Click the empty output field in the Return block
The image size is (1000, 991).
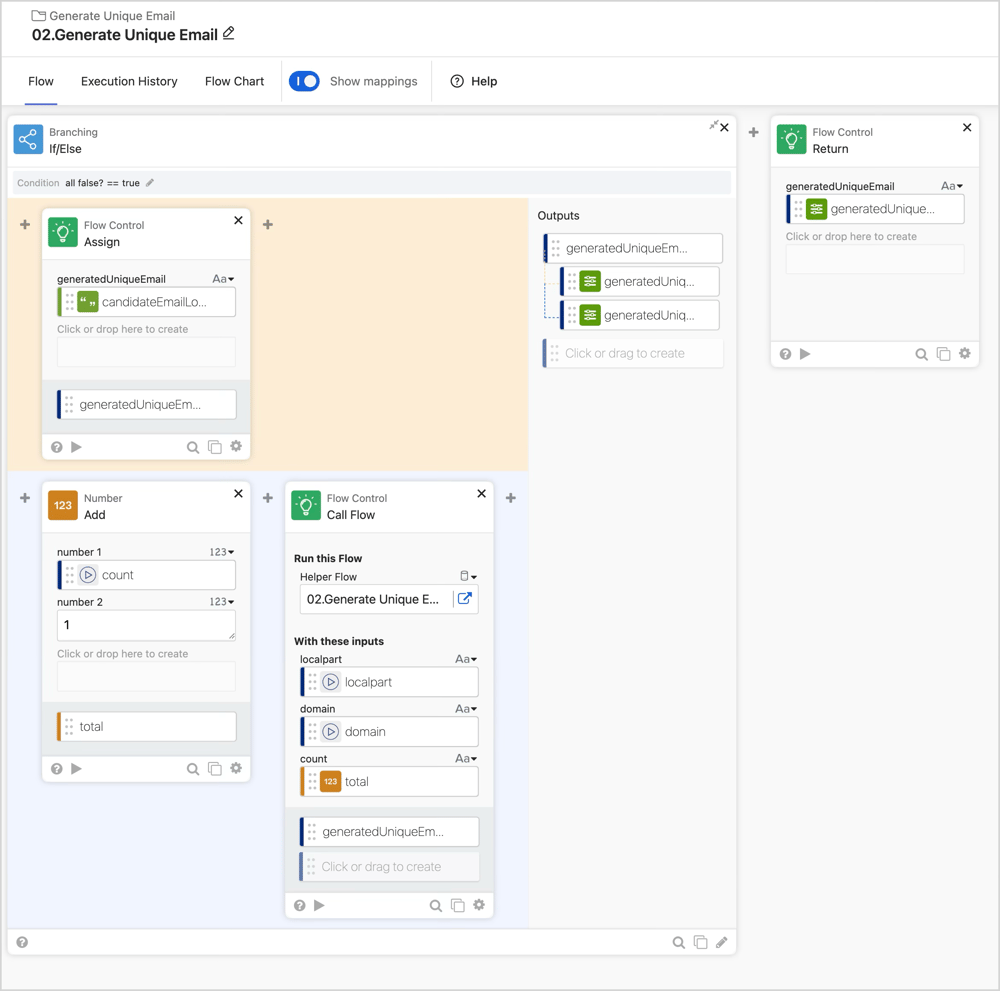pos(874,259)
